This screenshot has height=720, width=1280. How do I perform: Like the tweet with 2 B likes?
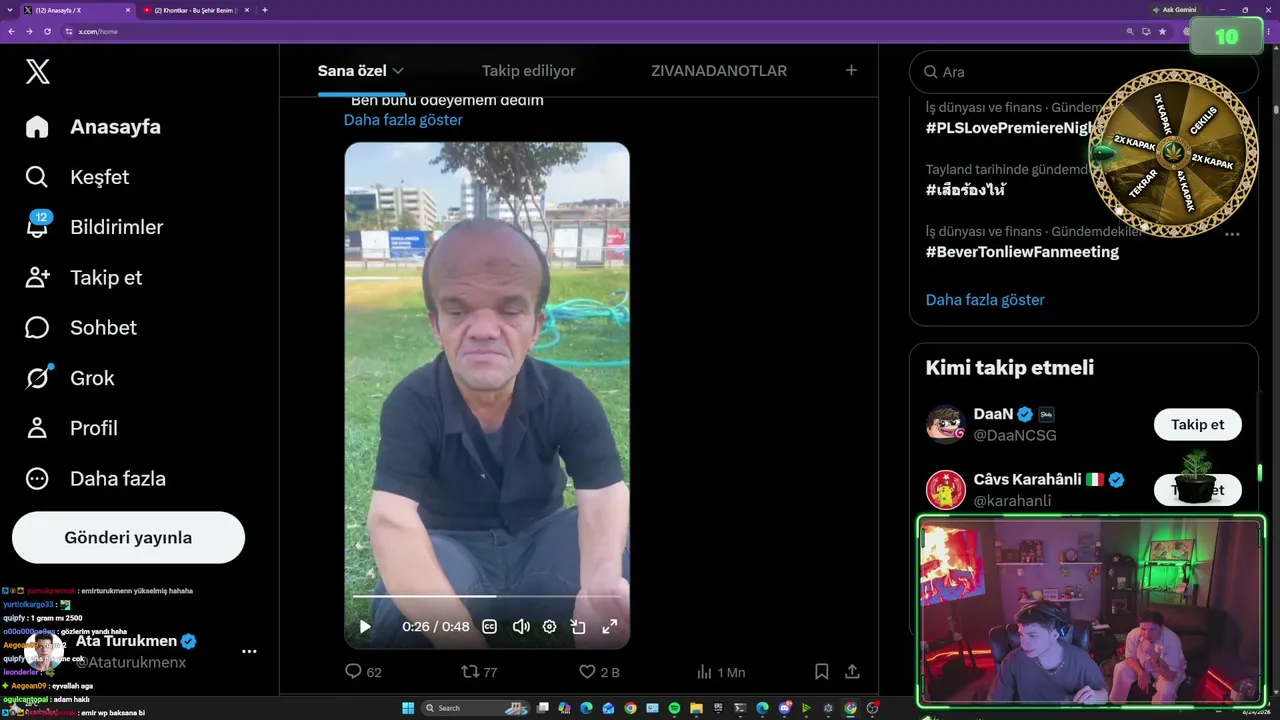click(x=599, y=672)
